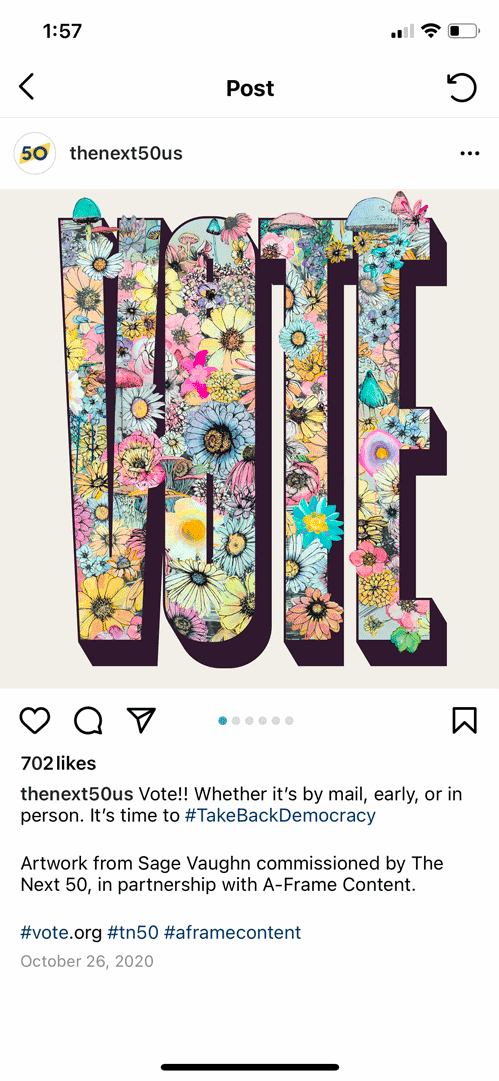Open comments with speech bubble icon
This screenshot has width=499, height=1081.
point(88,720)
